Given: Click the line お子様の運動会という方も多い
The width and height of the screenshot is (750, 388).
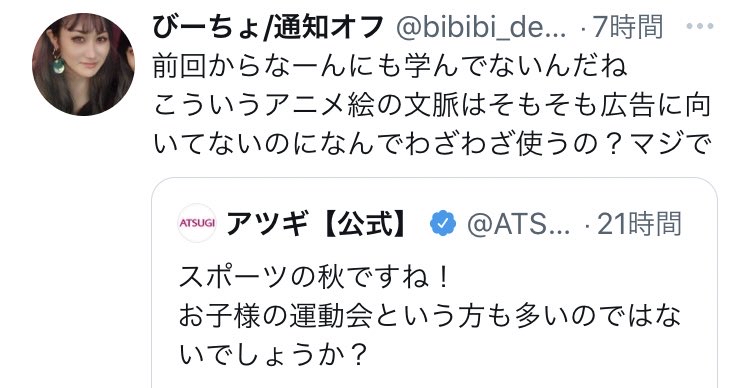Looking at the screenshot, I should click(x=430, y=316).
